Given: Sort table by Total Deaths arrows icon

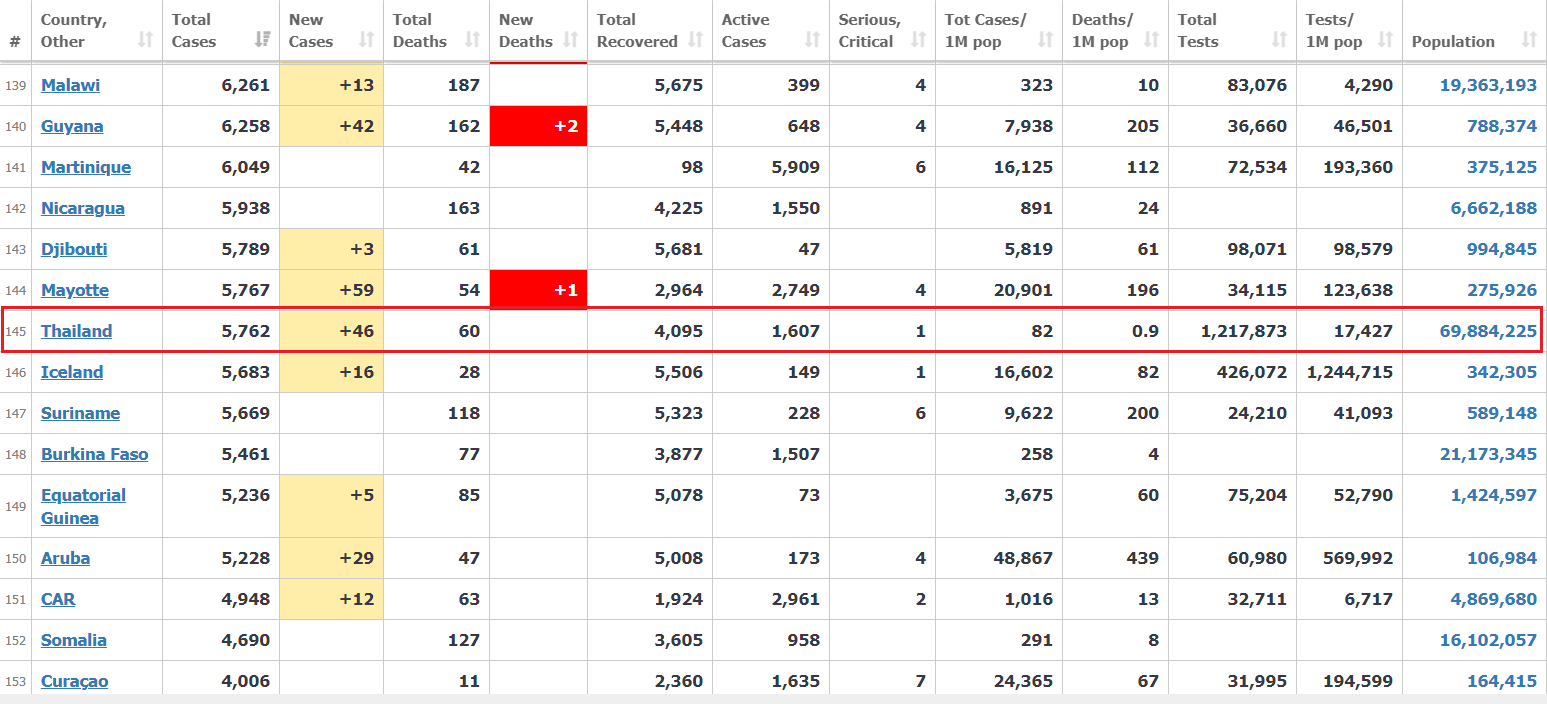Looking at the screenshot, I should [470, 41].
